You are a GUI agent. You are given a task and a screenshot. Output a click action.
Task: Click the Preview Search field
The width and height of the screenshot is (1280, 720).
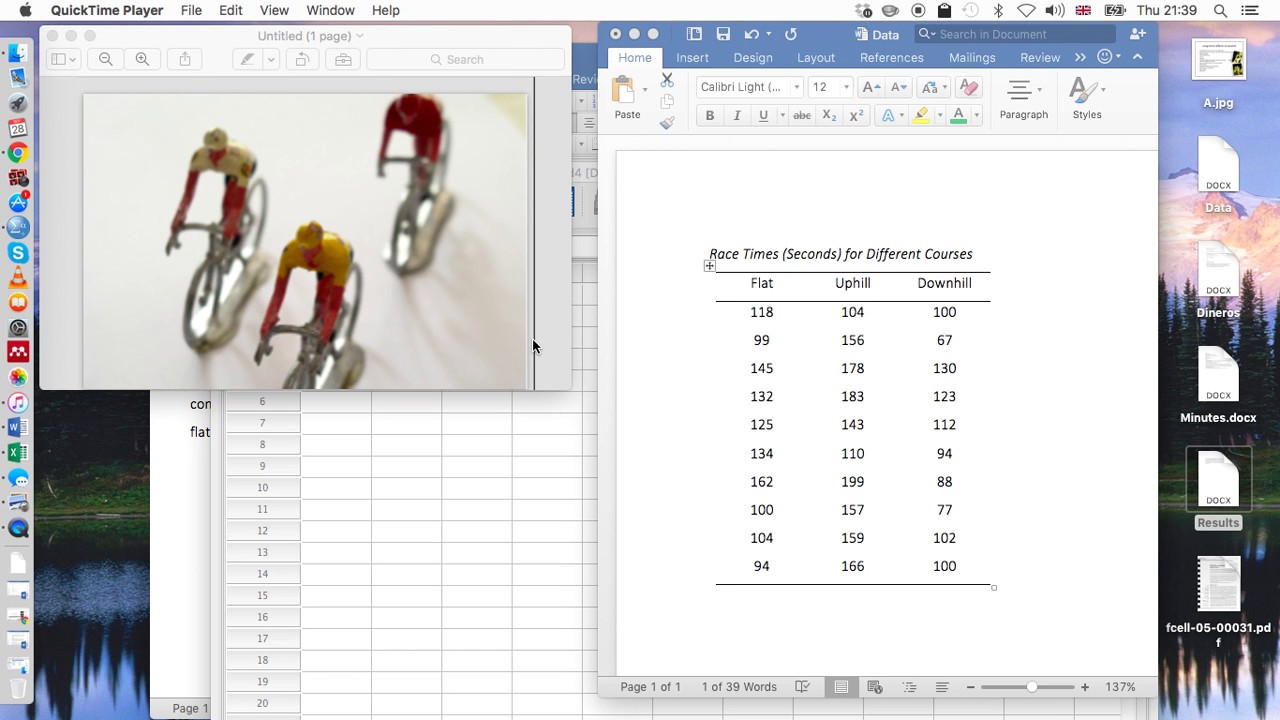coord(464,59)
